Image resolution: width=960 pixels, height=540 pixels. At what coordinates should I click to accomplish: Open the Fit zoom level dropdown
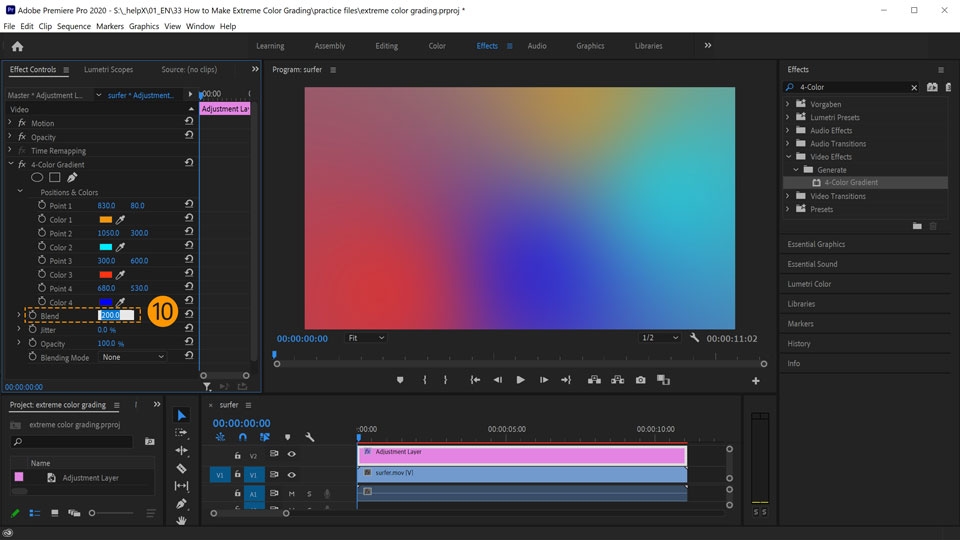[x=366, y=338]
